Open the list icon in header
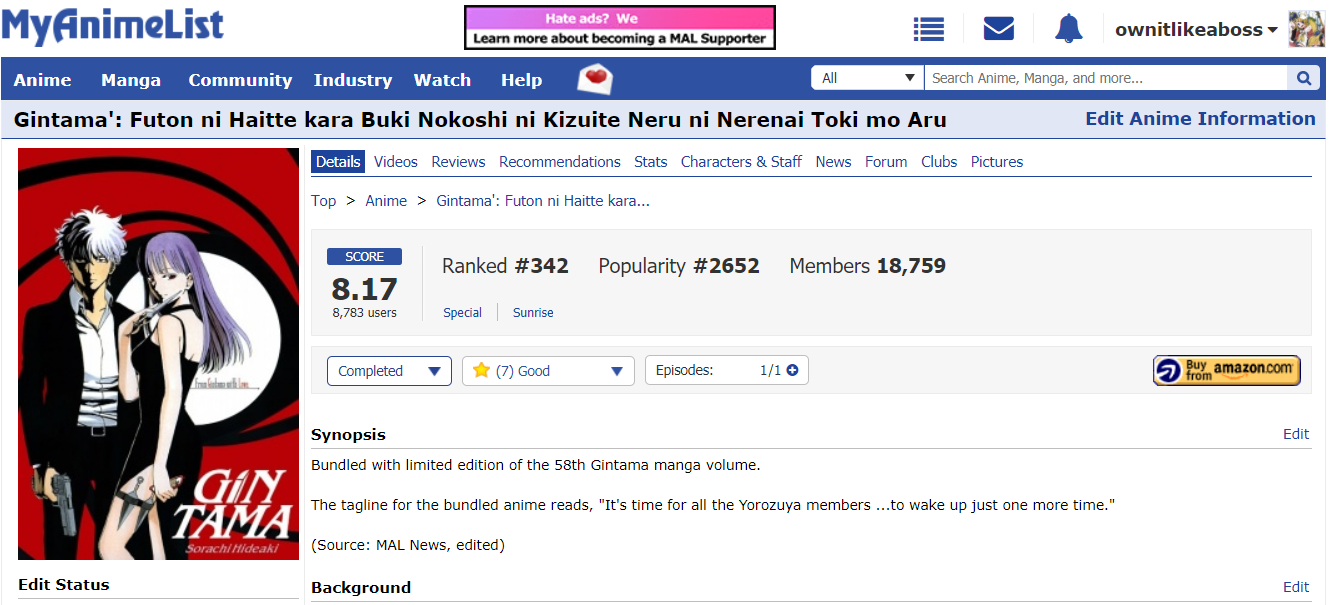The height and width of the screenshot is (605, 1330). click(928, 30)
